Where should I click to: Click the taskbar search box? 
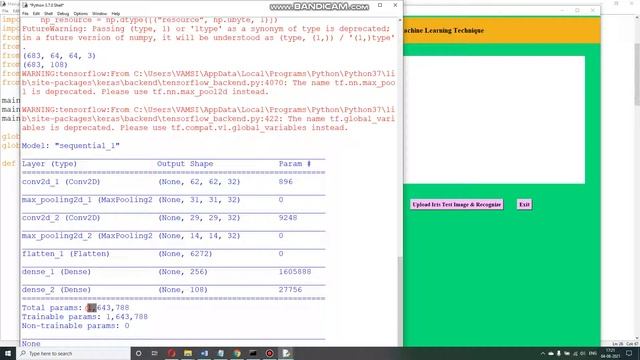tap(73, 353)
